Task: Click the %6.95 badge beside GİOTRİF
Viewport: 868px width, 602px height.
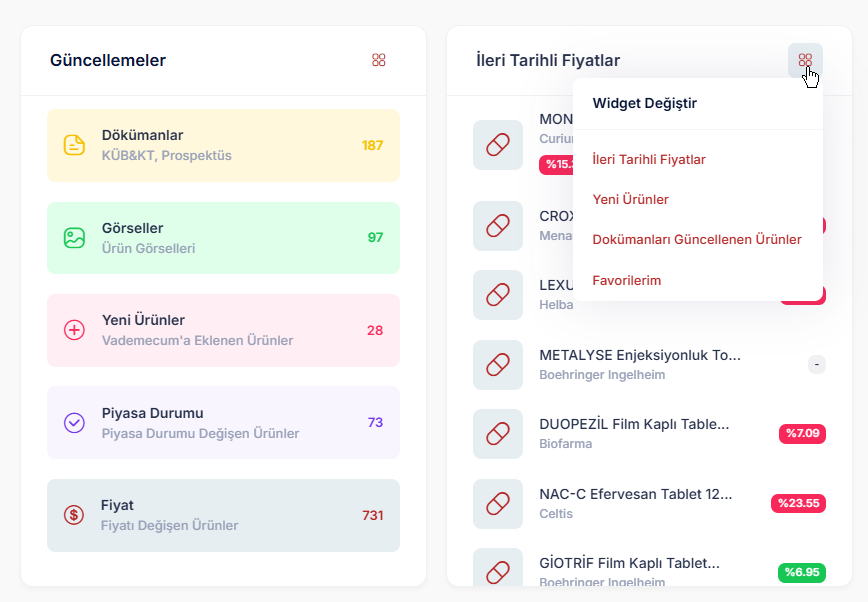Action: point(802,573)
